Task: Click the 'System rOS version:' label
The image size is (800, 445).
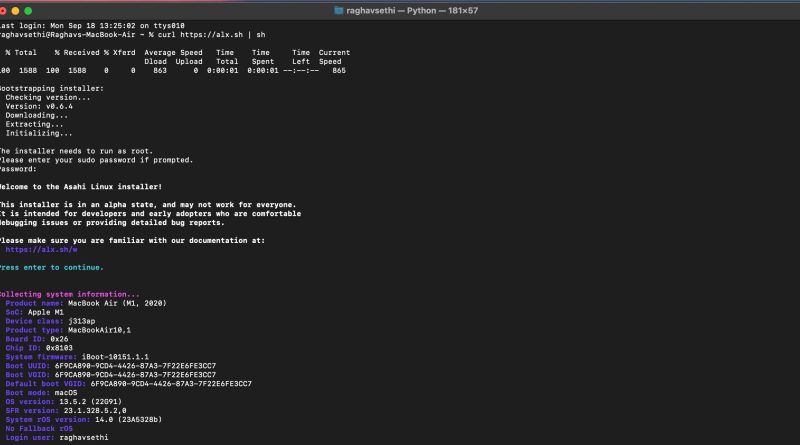Action: click(x=48, y=419)
